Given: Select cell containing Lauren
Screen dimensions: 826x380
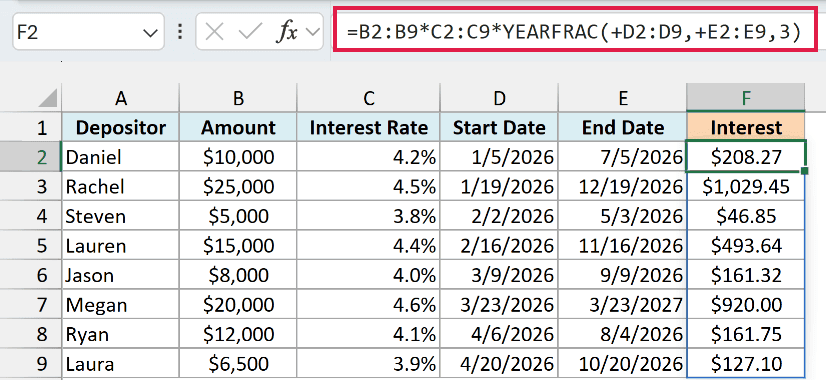Looking at the screenshot, I should [121, 245].
